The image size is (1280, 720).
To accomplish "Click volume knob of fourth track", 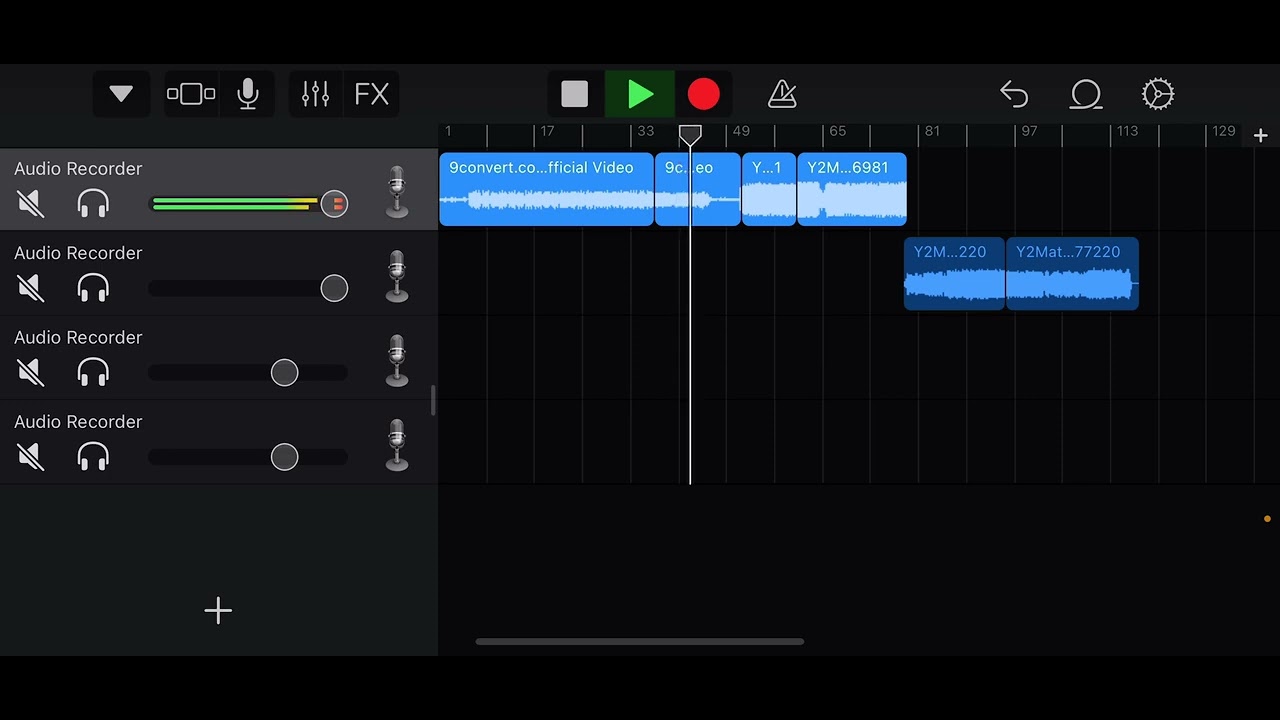I will point(285,456).
